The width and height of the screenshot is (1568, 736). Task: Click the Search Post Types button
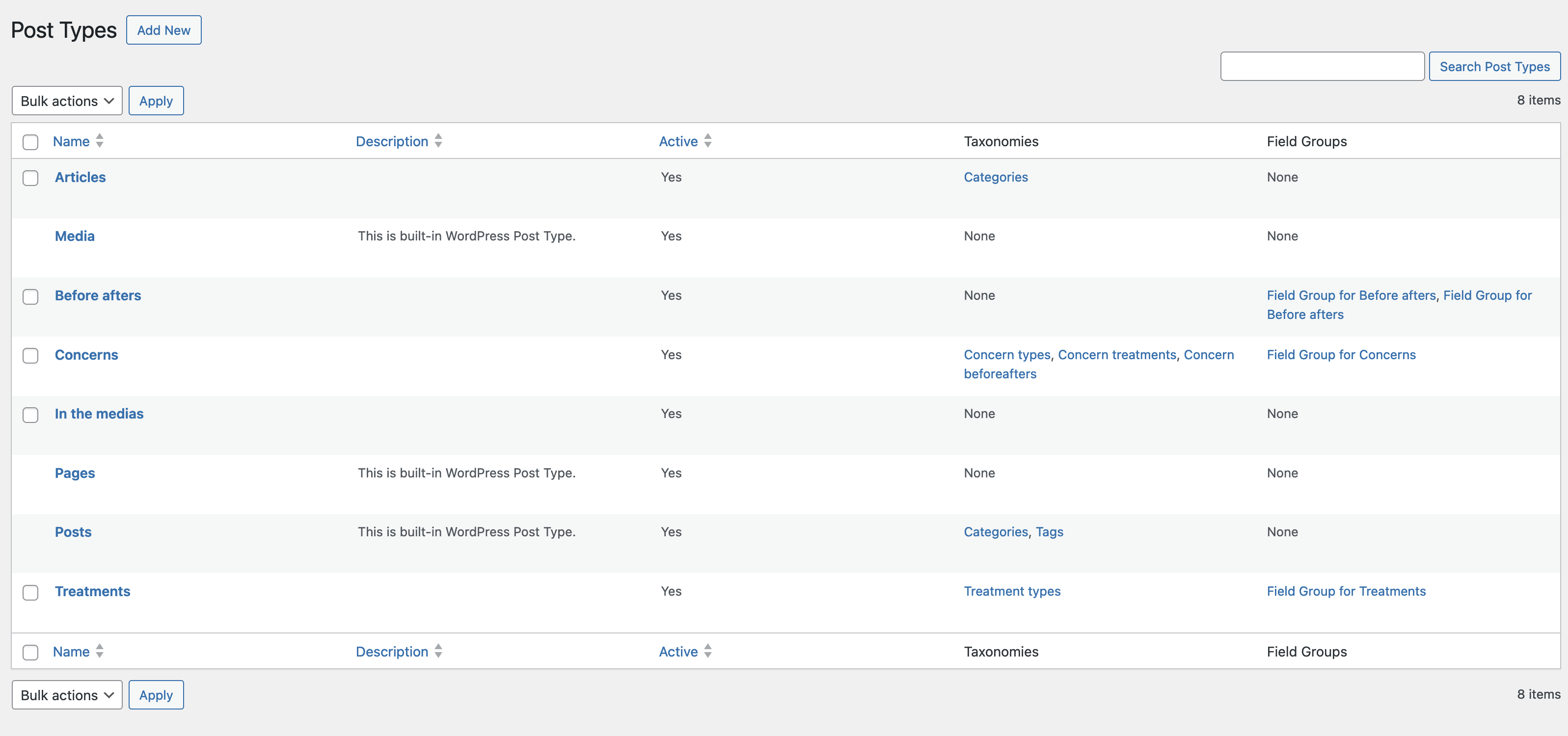pos(1494,67)
